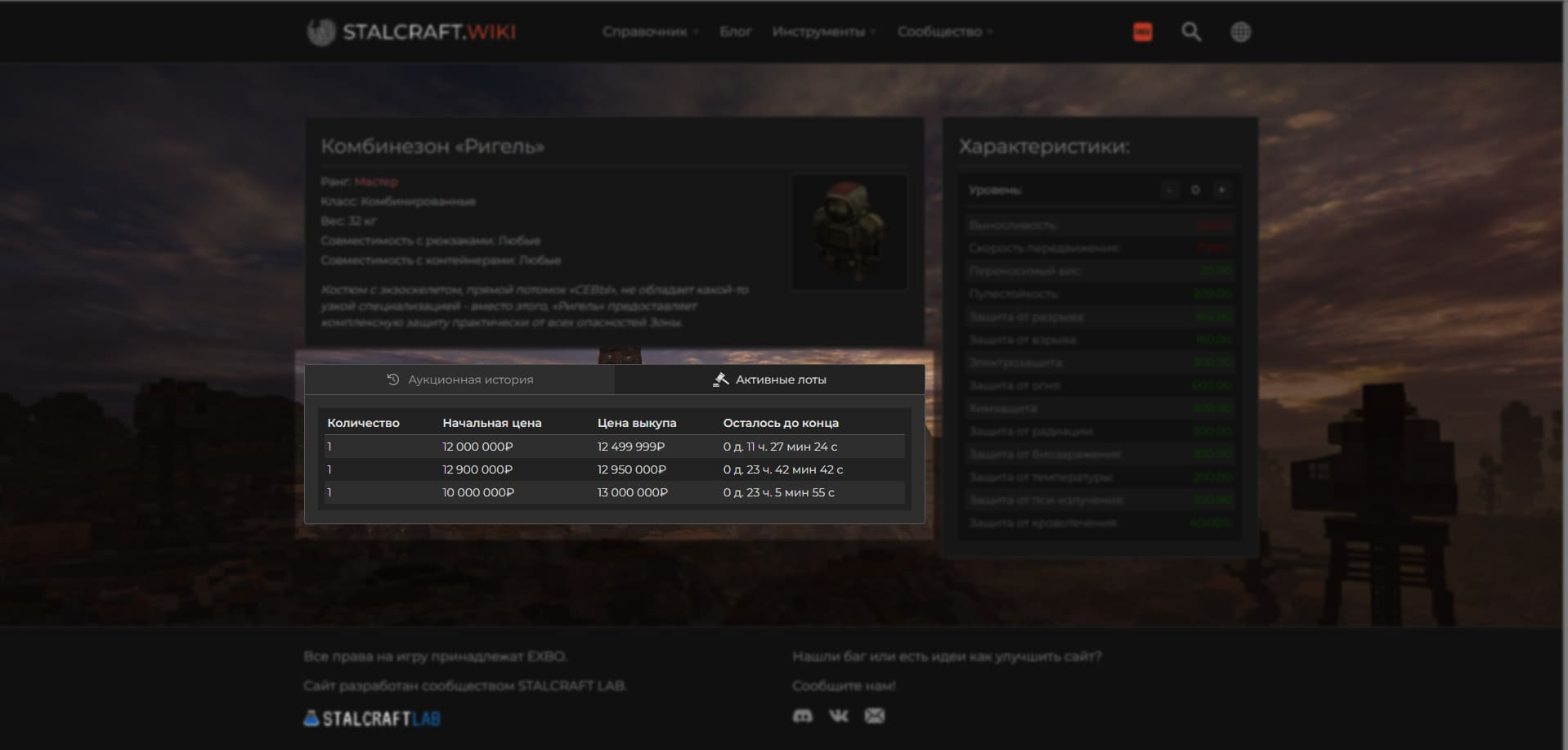Click the STALCRAFT.WIKI logo
Image resolution: width=1568 pixels, height=750 pixels.
tap(411, 32)
